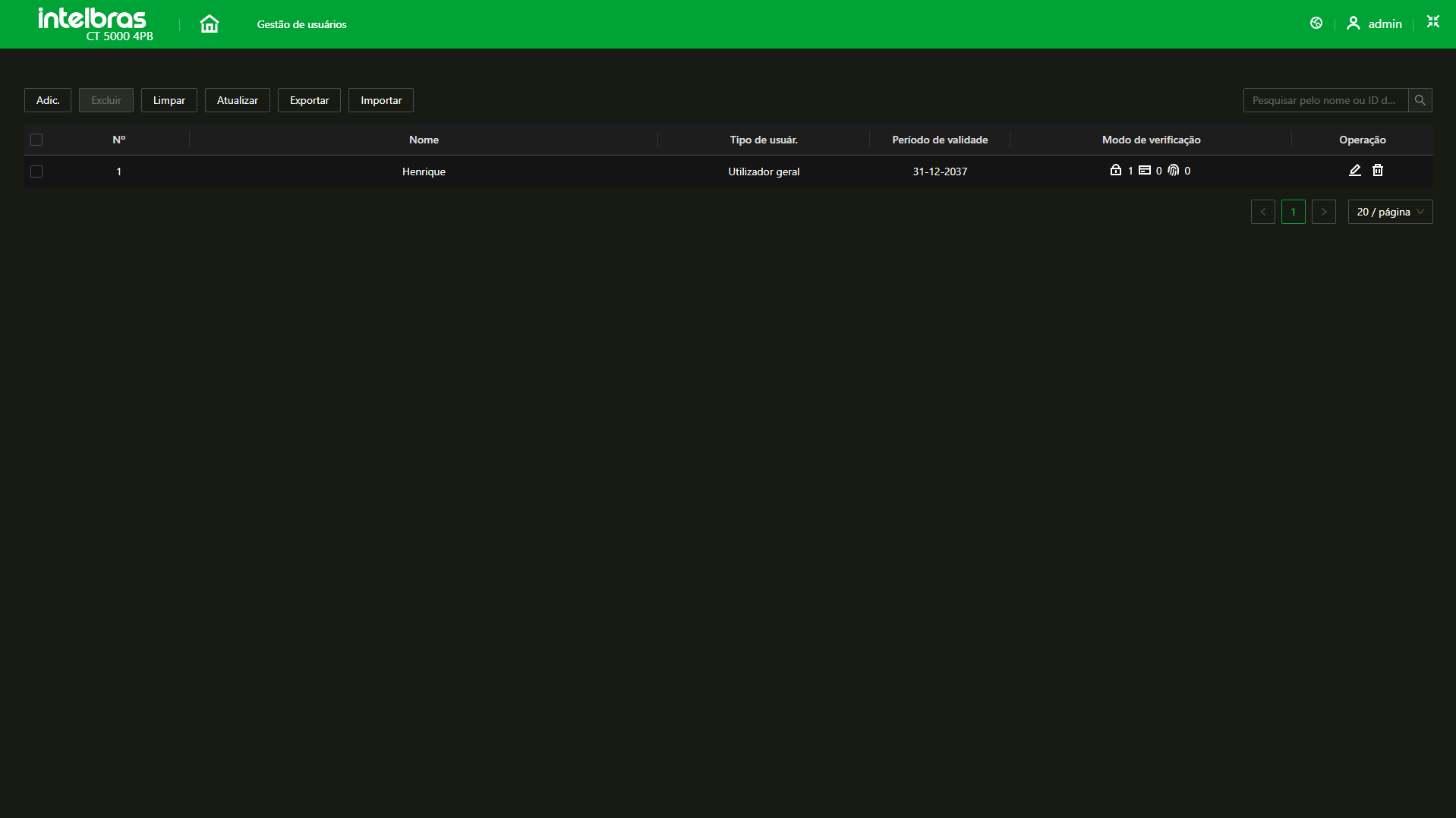Screen dimensions: 1456x818
Task: Select page 1 in pagination
Action: 1293,212
